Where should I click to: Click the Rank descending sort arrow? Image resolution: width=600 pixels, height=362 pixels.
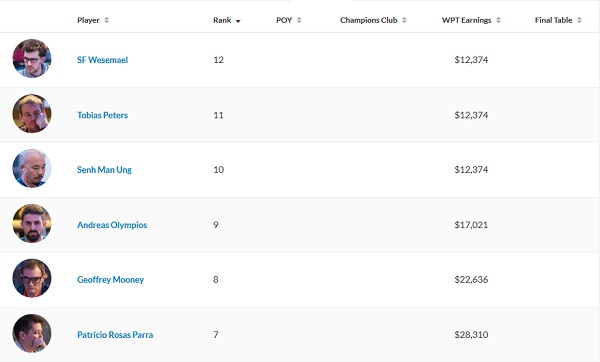pyautogui.click(x=238, y=21)
